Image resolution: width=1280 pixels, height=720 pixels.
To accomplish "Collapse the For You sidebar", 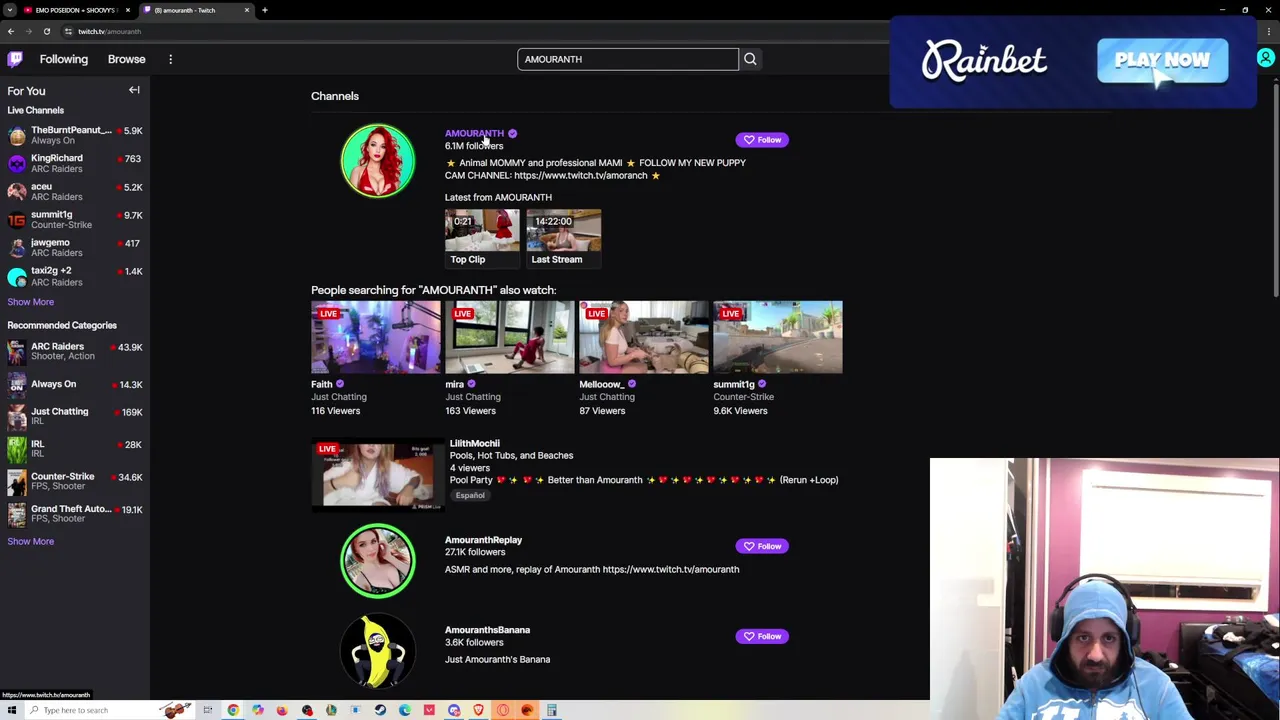I will click(x=134, y=90).
